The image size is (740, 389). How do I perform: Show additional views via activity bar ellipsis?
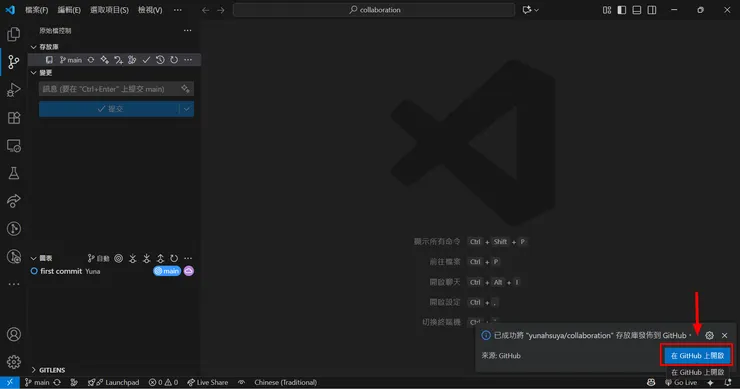14,284
